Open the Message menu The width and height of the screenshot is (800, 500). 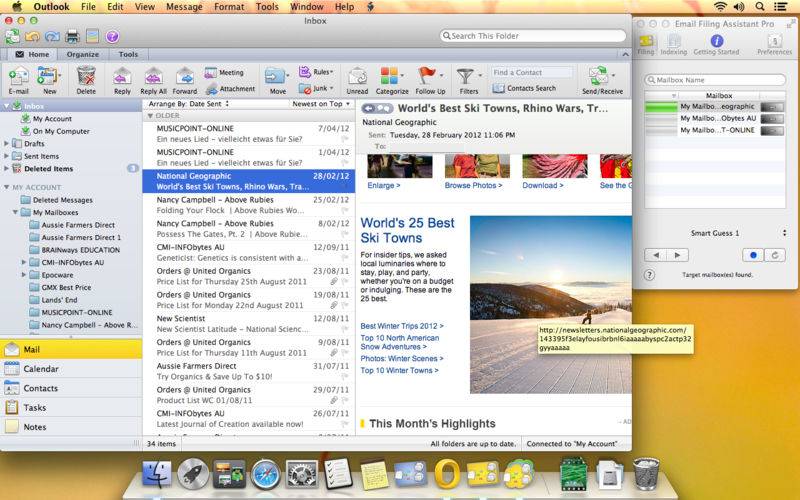(x=184, y=7)
